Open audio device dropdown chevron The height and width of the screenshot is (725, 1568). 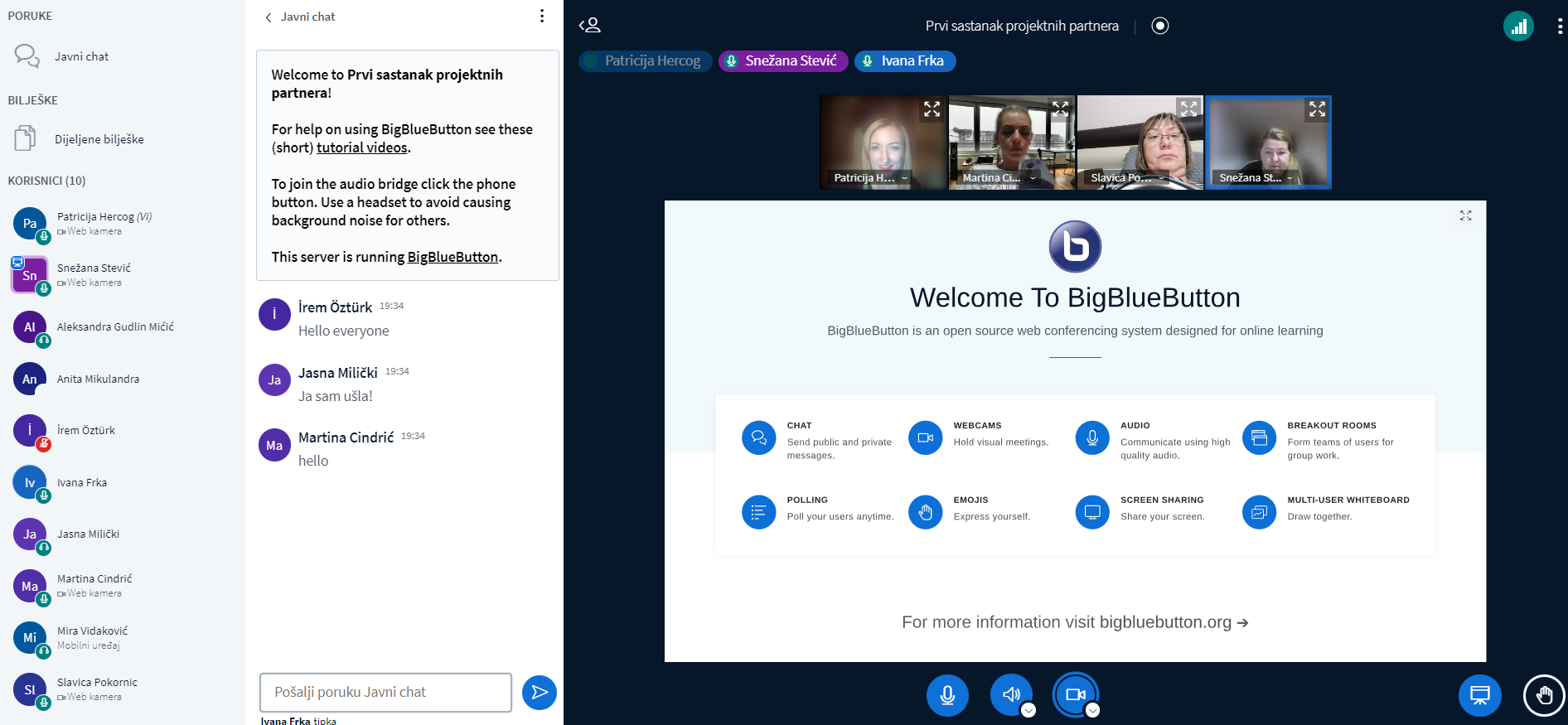pos(1028,710)
